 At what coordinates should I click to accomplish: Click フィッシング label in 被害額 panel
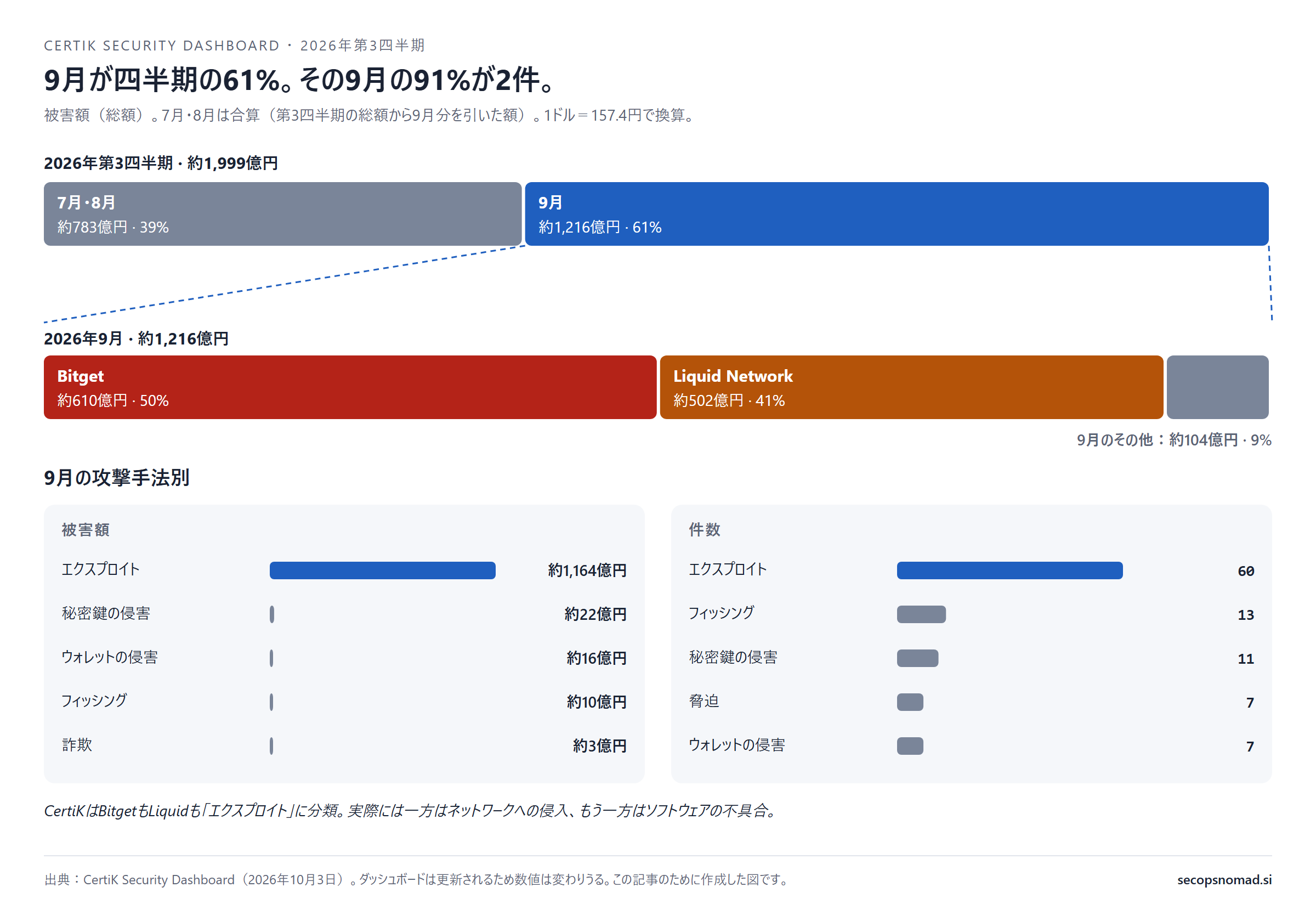[x=94, y=700]
